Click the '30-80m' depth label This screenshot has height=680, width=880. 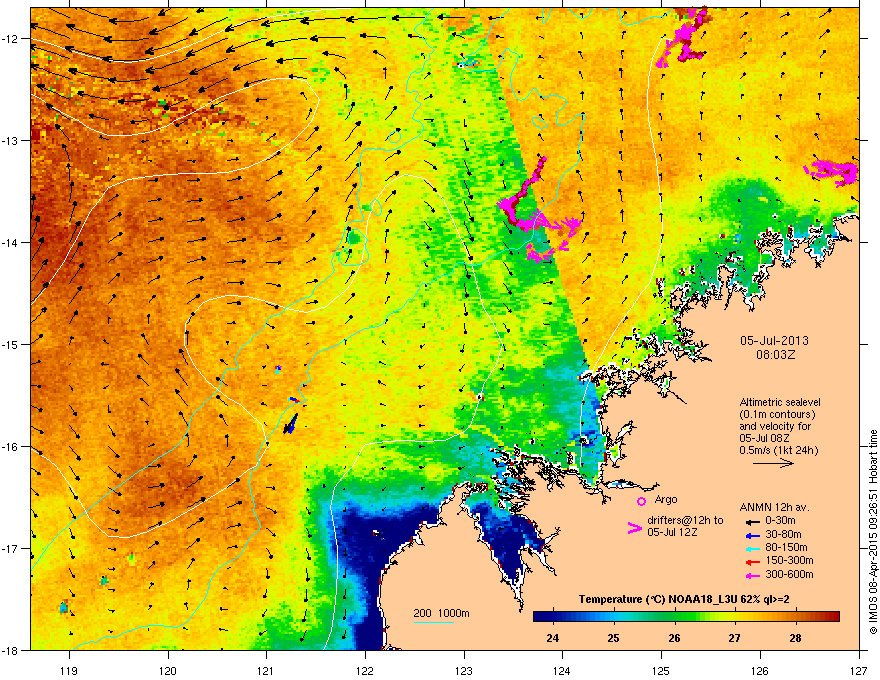(783, 534)
